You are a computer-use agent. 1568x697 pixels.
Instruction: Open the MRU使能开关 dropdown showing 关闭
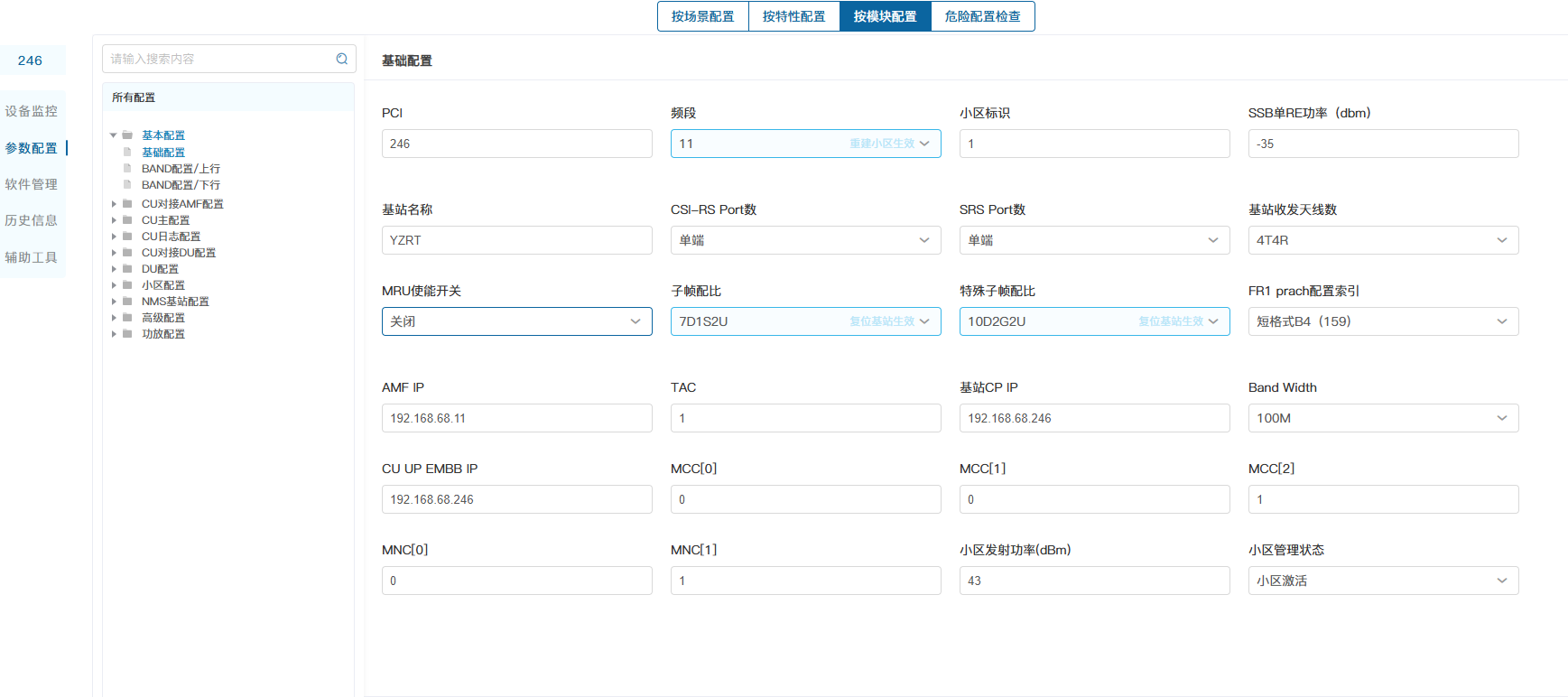point(516,321)
